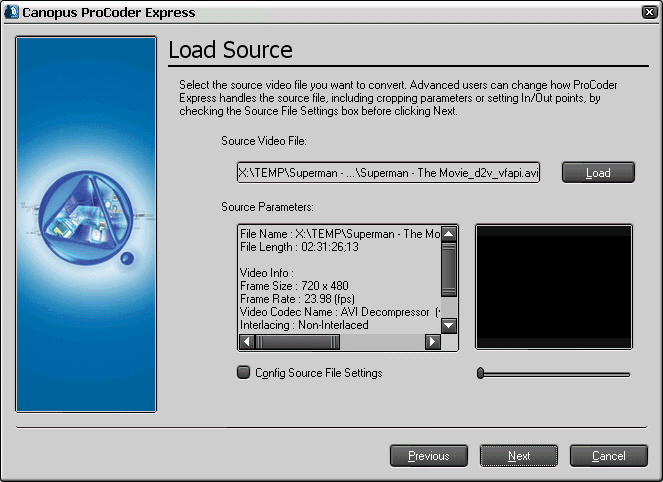663x482 pixels.
Task: Click the preview position slider handle
Action: pyautogui.click(x=481, y=373)
